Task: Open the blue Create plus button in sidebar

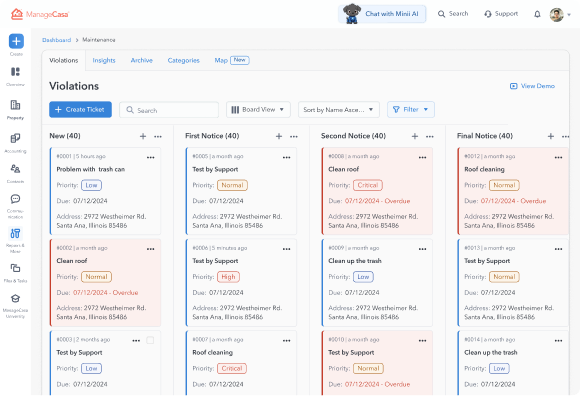Action: pos(16,41)
